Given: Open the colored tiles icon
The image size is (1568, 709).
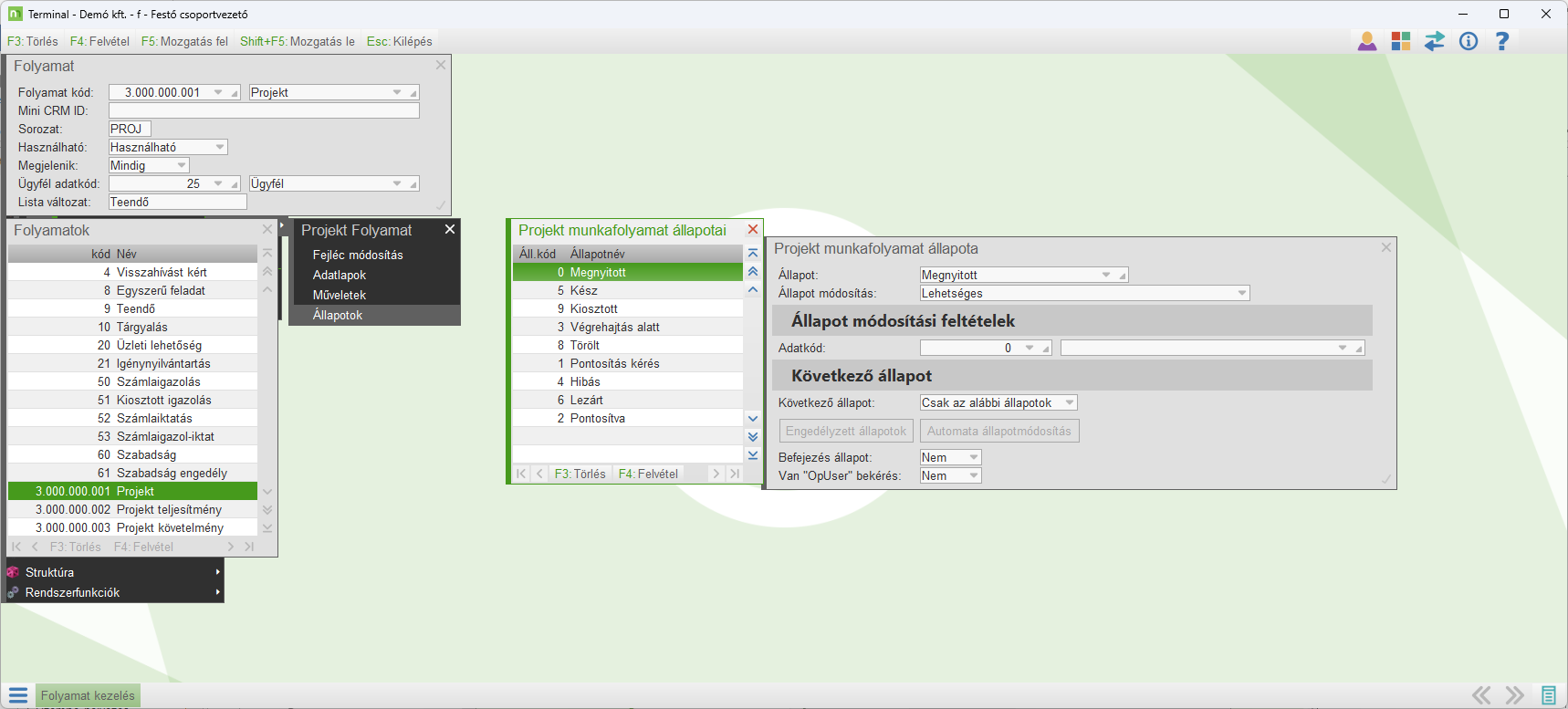Looking at the screenshot, I should tap(1401, 41).
